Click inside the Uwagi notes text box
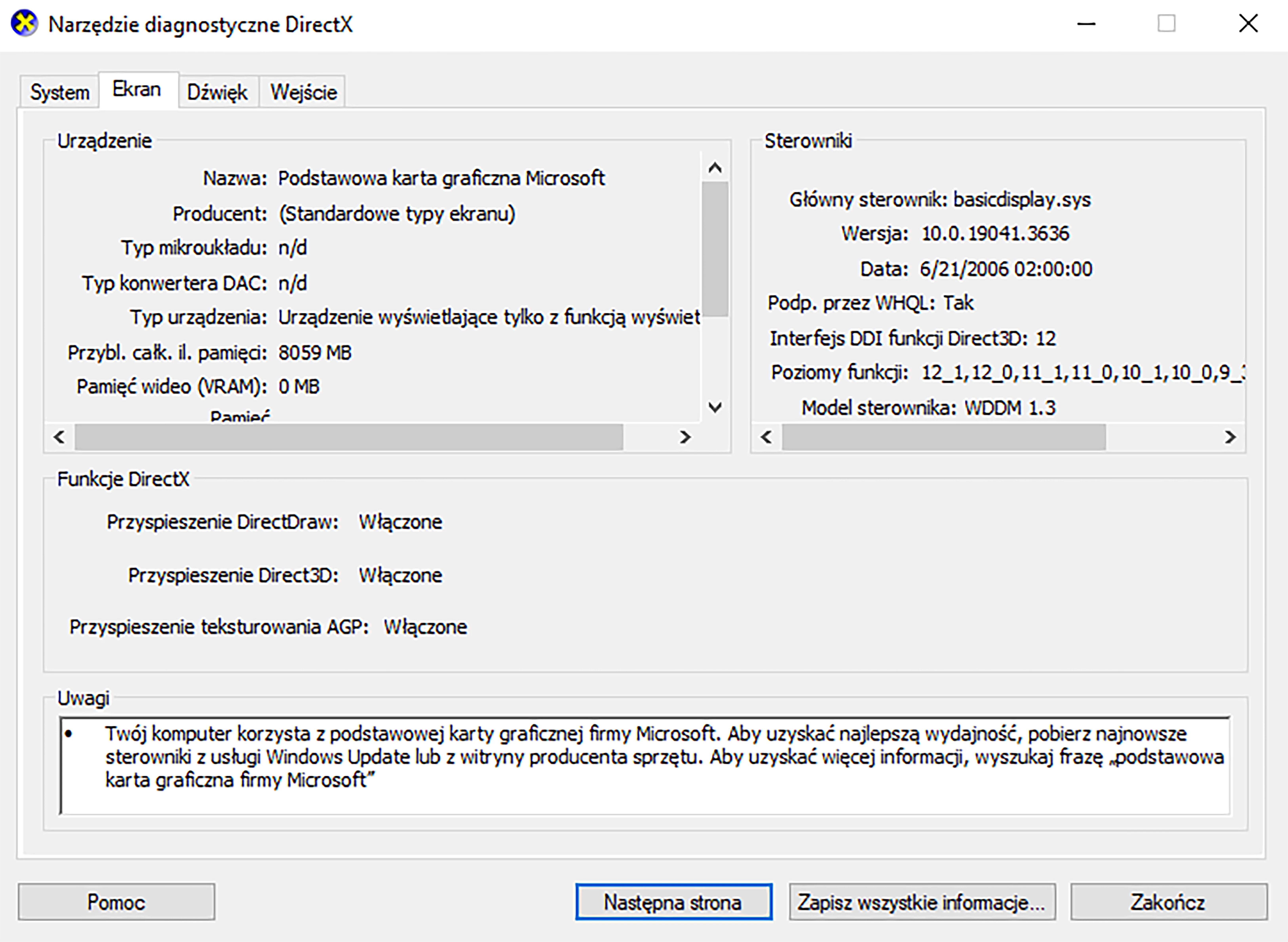1288x942 pixels. 644,765
